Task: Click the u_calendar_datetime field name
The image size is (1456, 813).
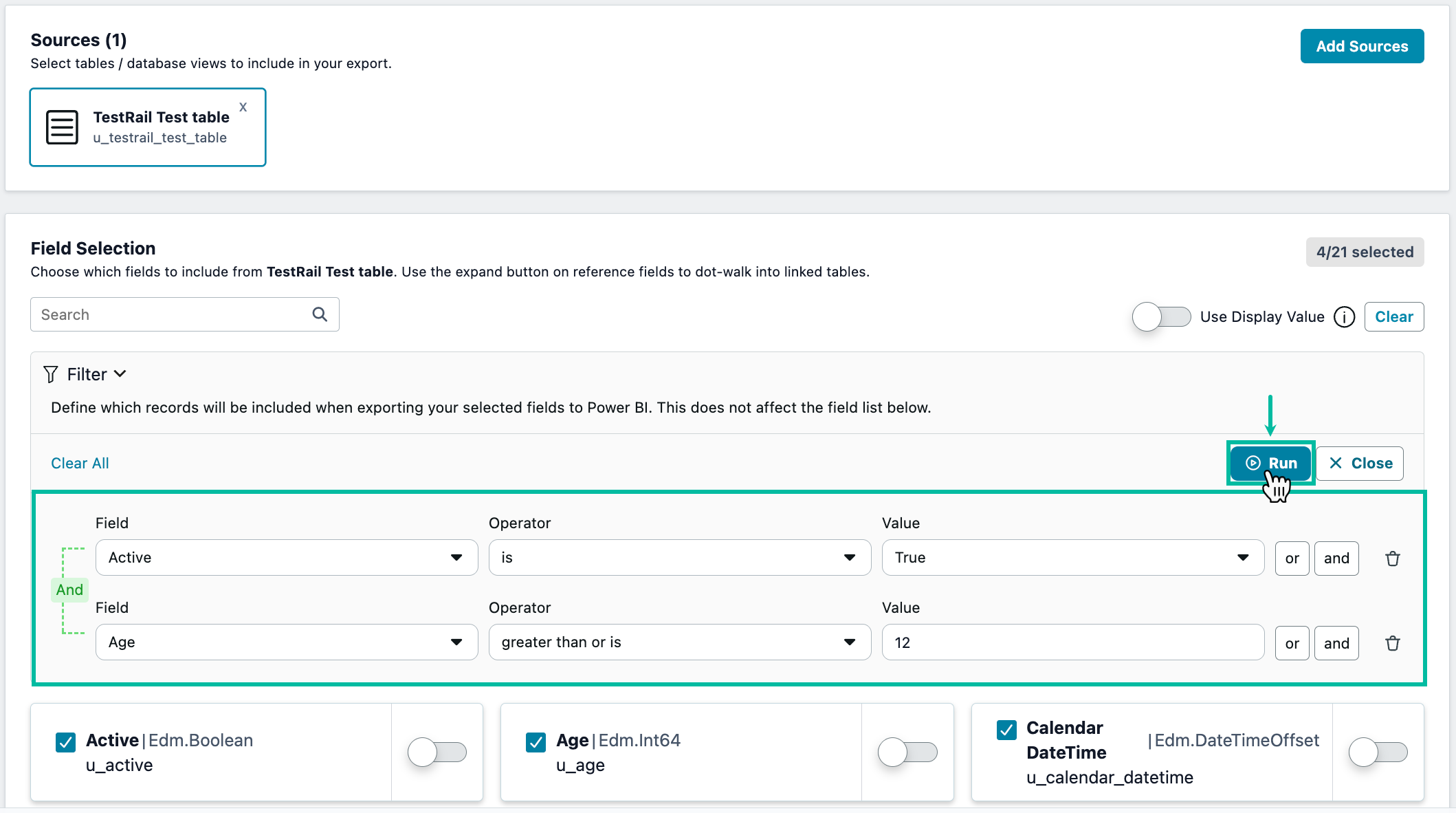Action: pos(1110,777)
